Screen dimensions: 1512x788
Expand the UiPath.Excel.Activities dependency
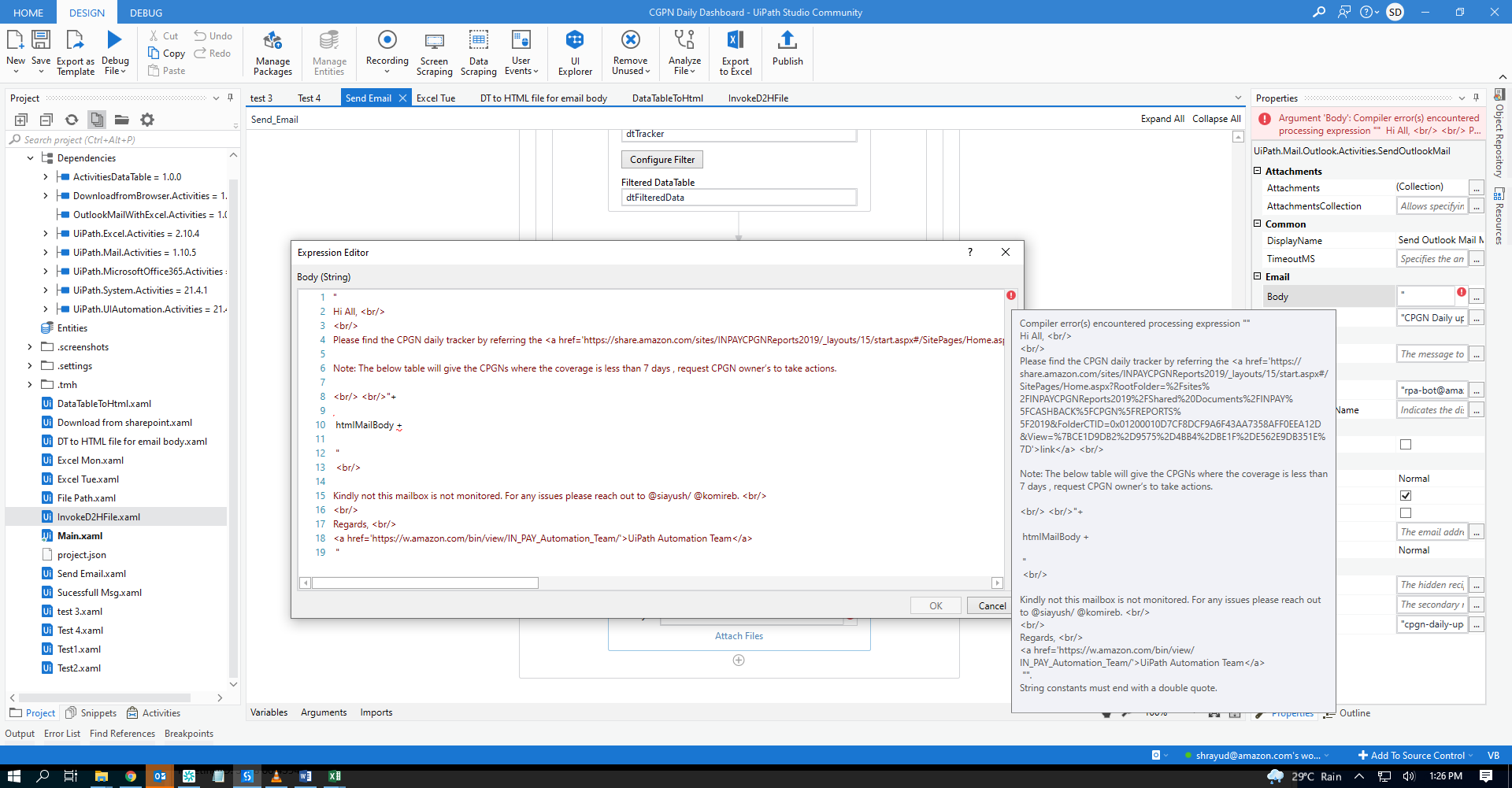pos(45,234)
